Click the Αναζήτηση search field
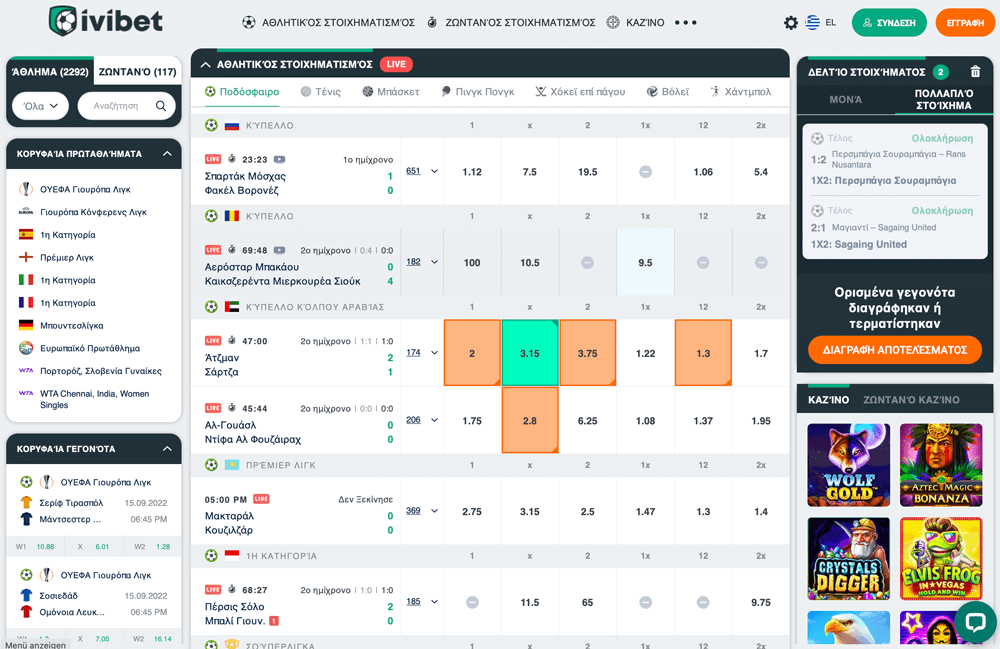The image size is (1000, 649). click(117, 106)
